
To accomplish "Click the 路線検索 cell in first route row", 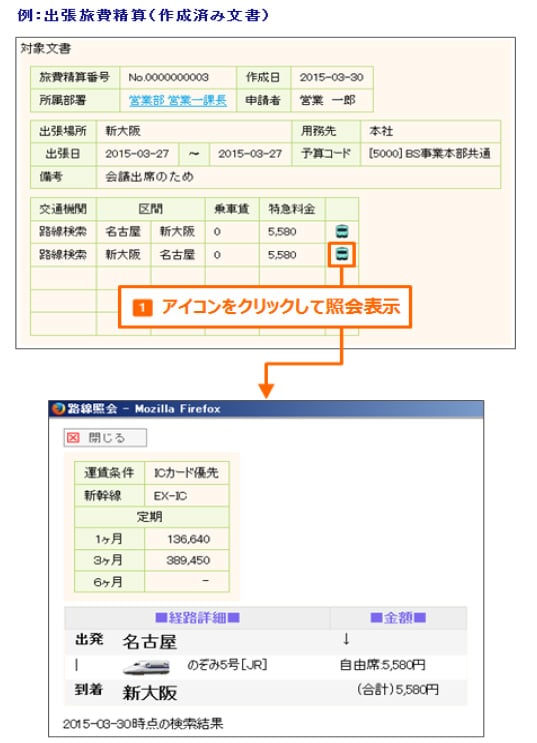I will tap(63, 232).
